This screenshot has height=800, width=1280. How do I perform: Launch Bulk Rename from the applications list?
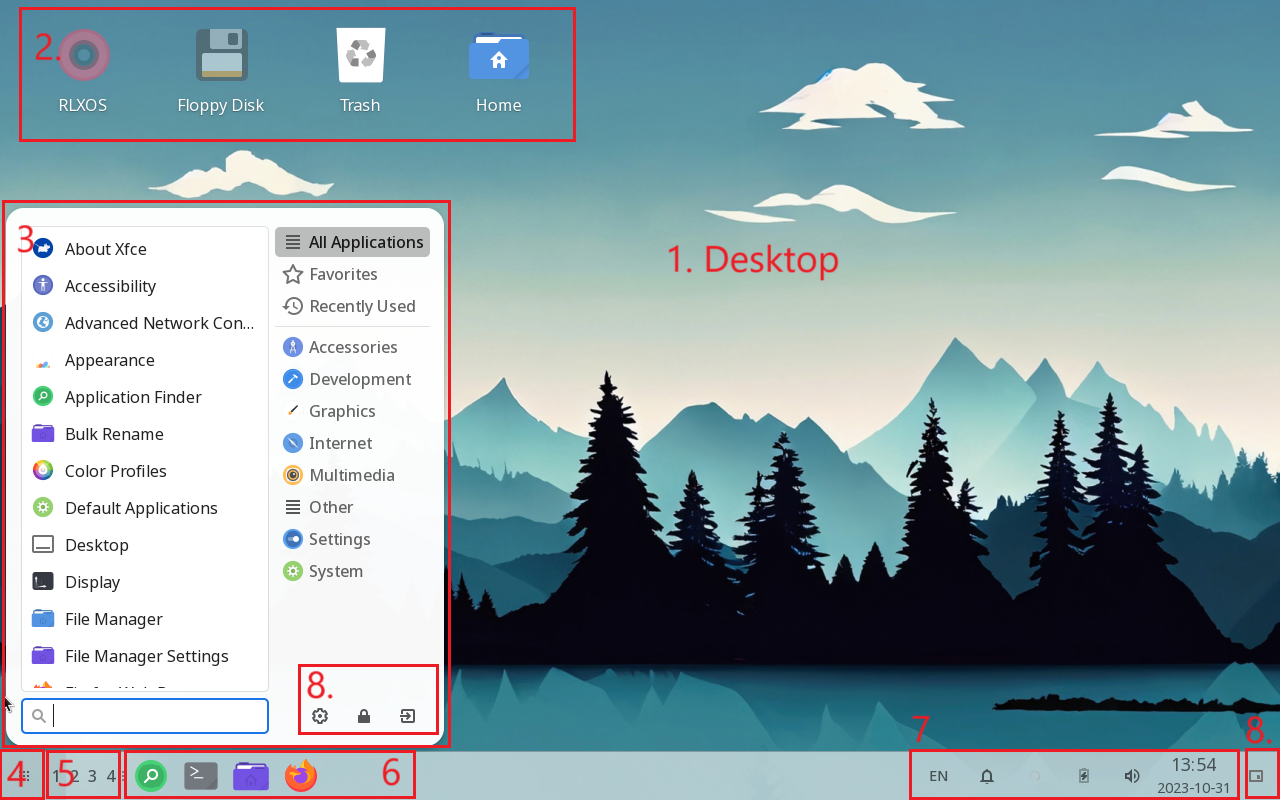(114, 434)
